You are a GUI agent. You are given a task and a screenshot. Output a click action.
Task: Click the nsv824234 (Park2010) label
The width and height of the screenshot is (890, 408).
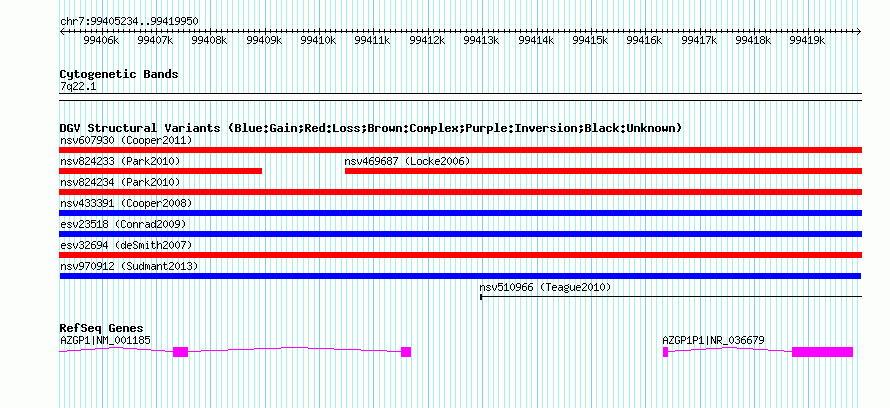click(120, 183)
